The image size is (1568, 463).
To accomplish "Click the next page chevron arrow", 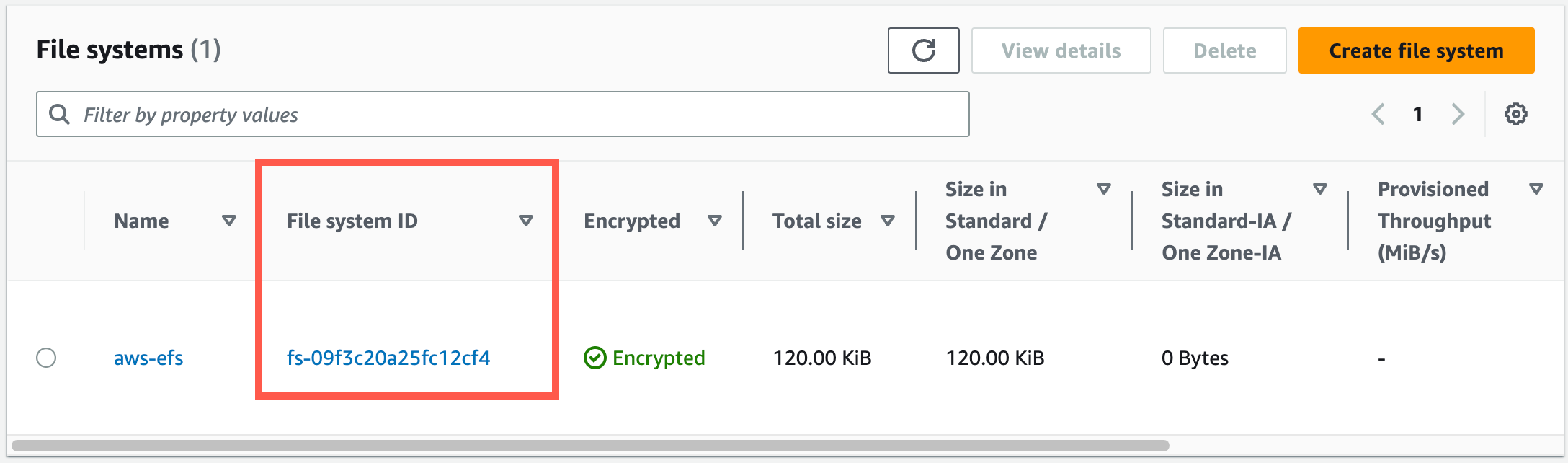I will tap(1459, 113).
